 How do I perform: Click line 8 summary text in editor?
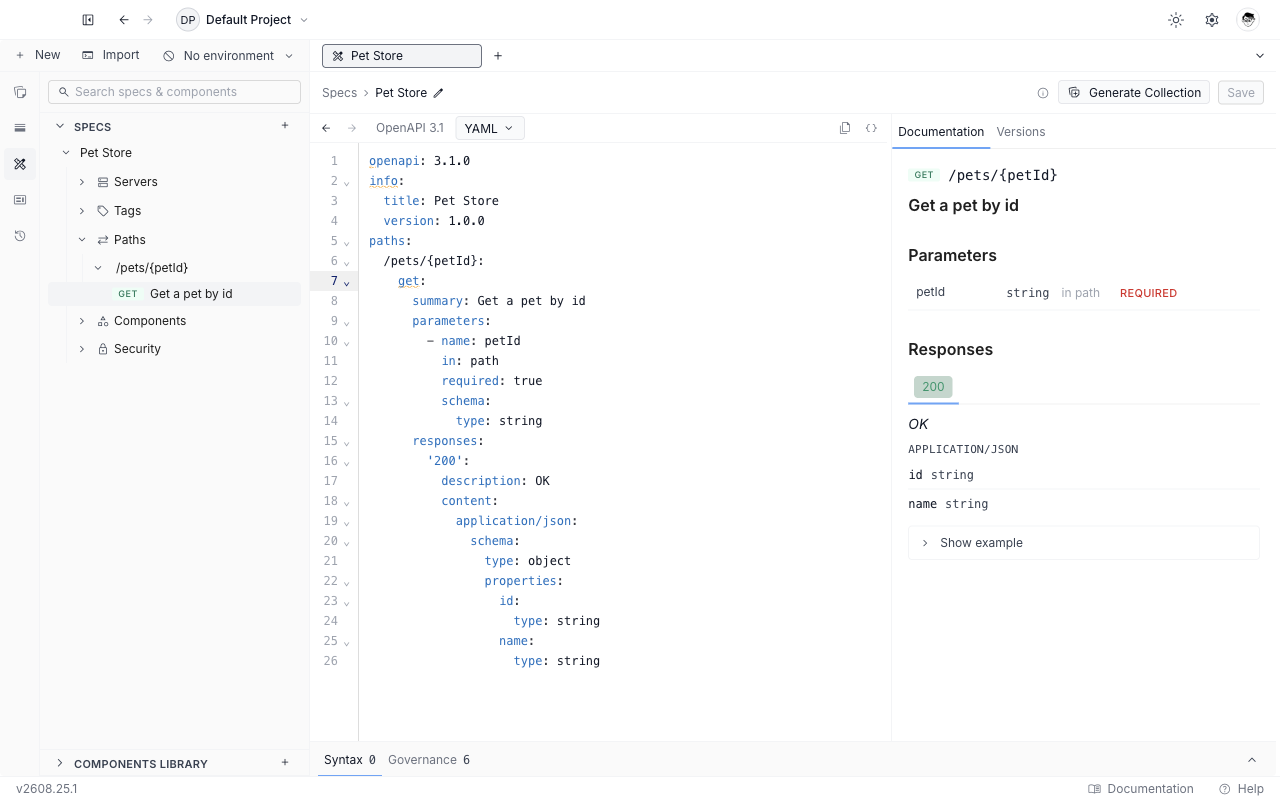499,301
